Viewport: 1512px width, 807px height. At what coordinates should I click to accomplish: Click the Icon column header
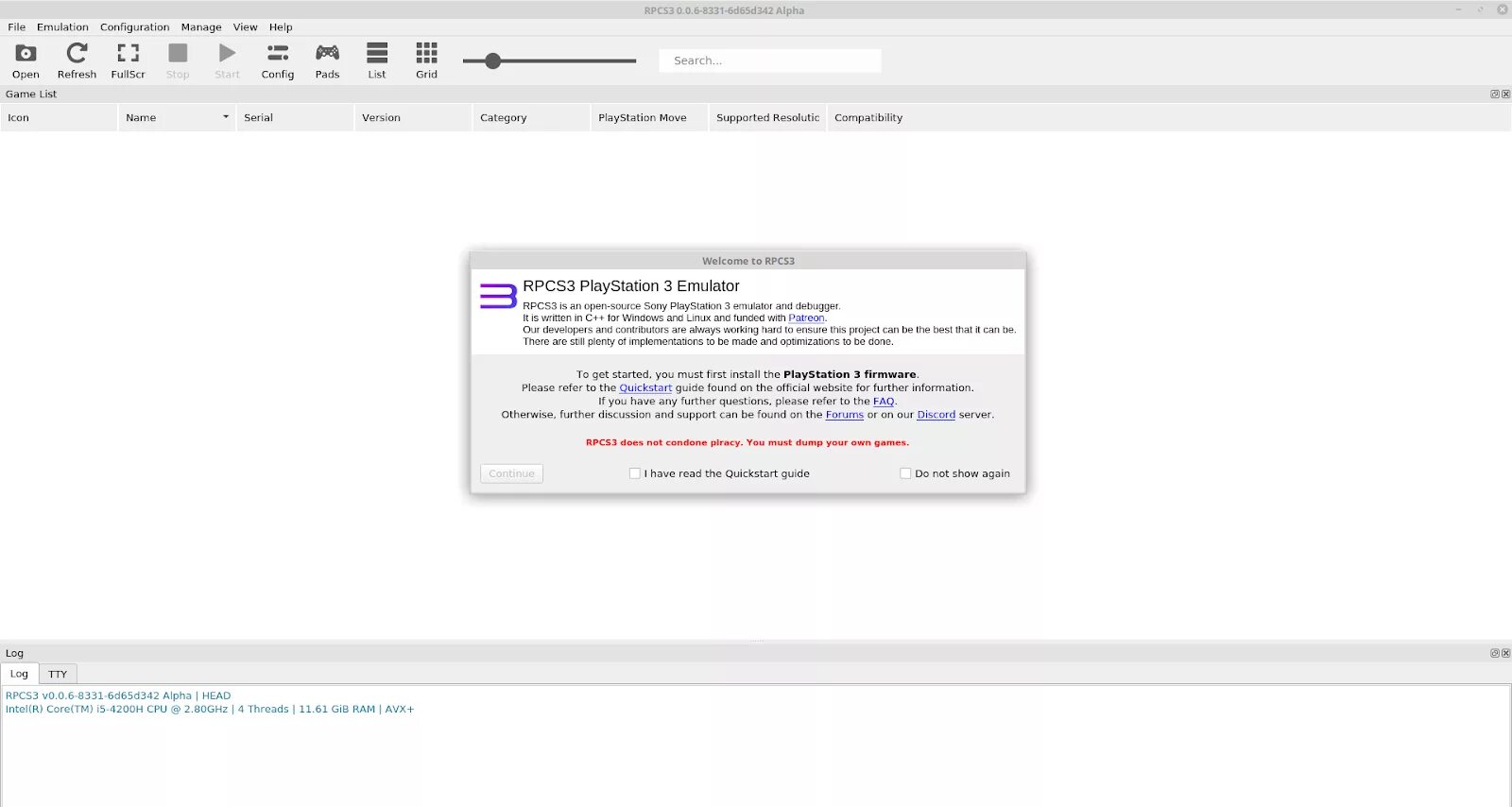[59, 118]
